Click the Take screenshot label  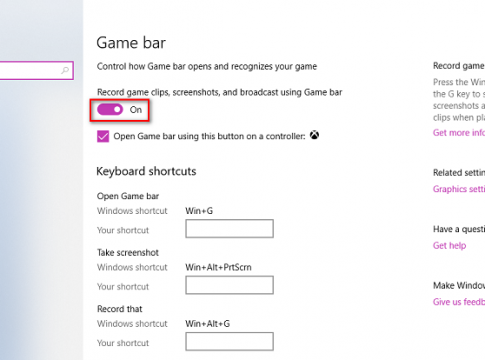pos(128,253)
